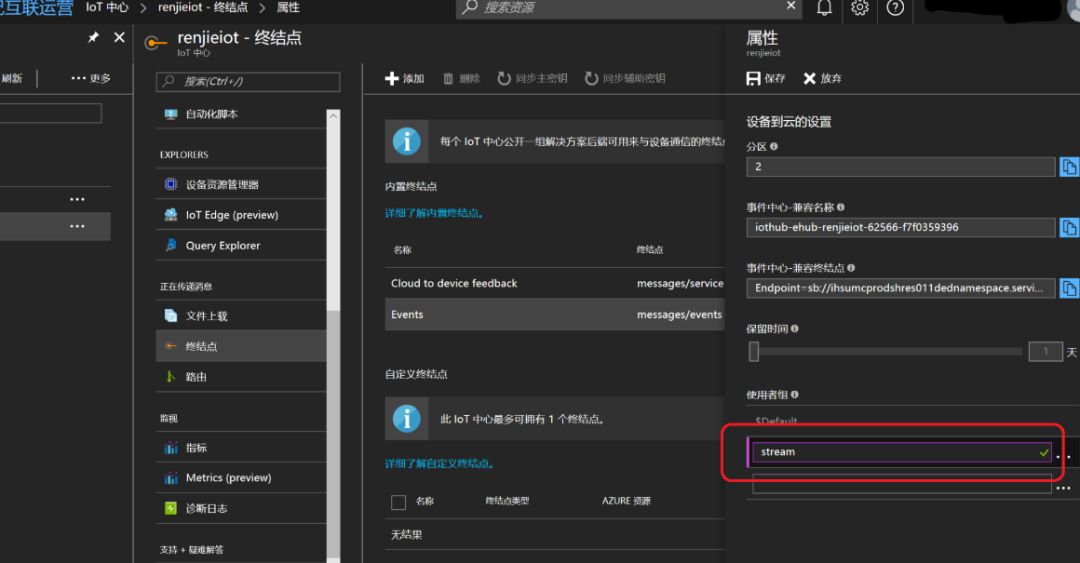Select the 终结点 menu item
This screenshot has width=1080, height=563.
pos(241,346)
